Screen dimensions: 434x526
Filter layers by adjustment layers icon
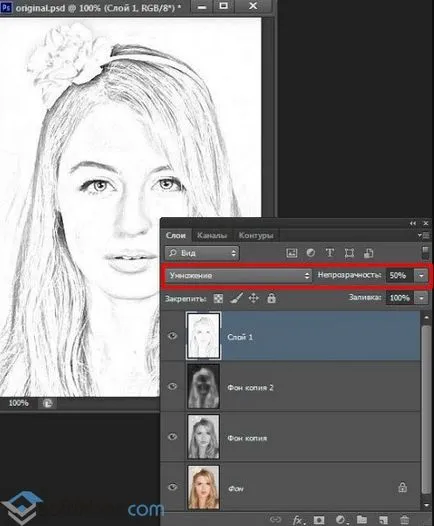point(311,253)
